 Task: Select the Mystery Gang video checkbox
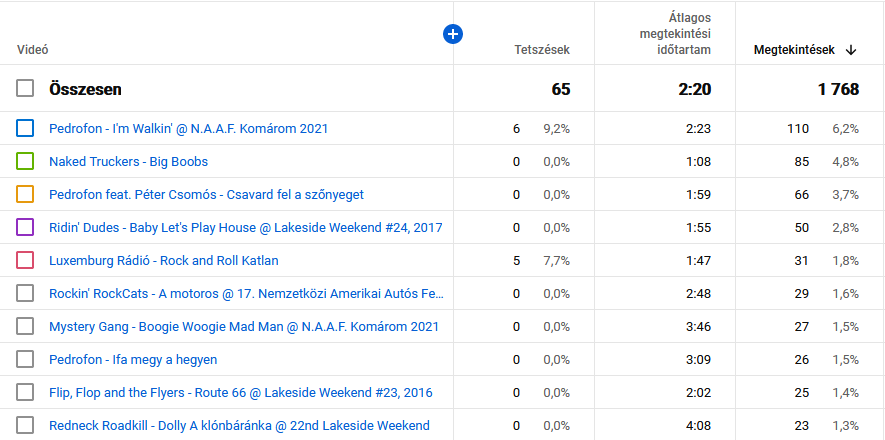[x=26, y=326]
